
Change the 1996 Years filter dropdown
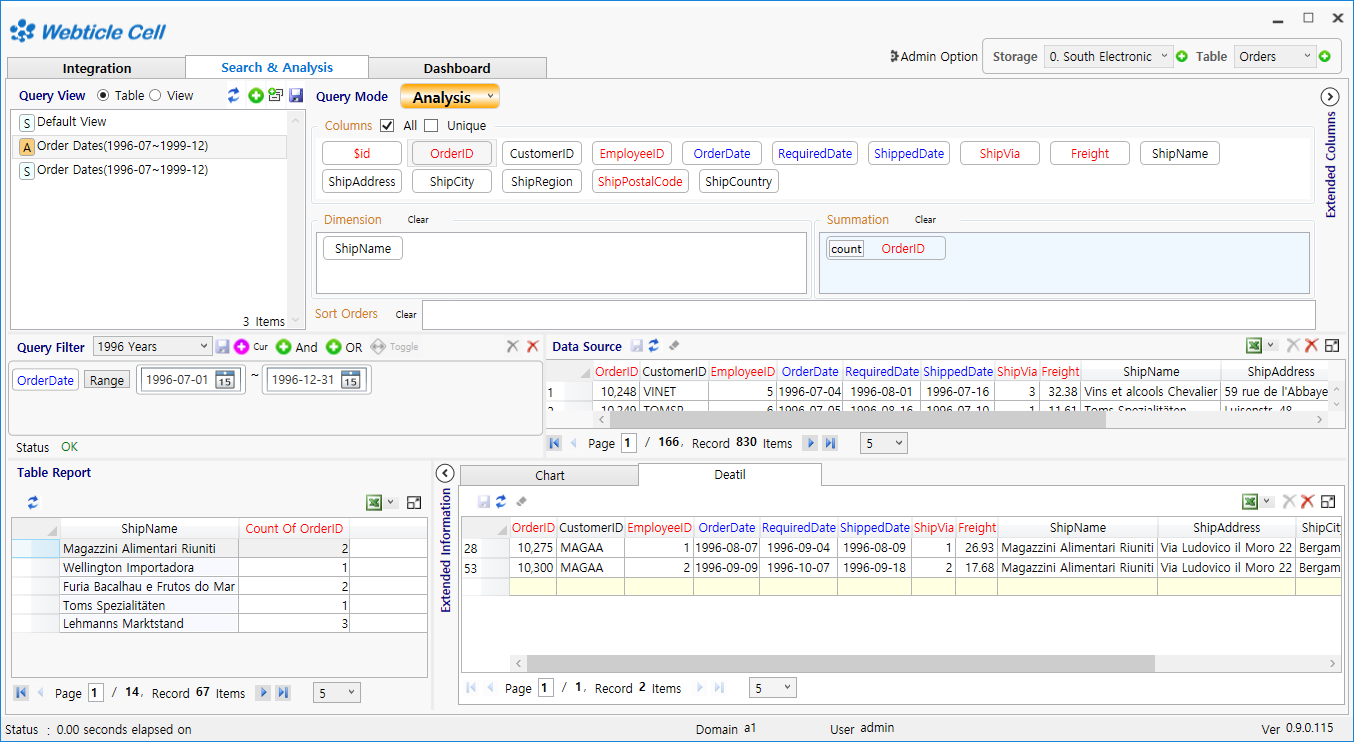coord(151,346)
